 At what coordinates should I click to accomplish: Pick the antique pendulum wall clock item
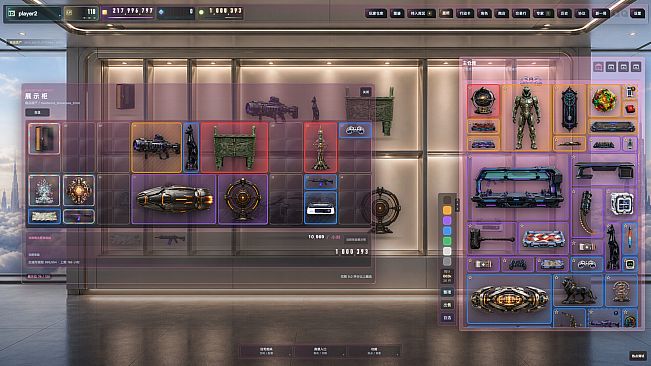[569, 110]
